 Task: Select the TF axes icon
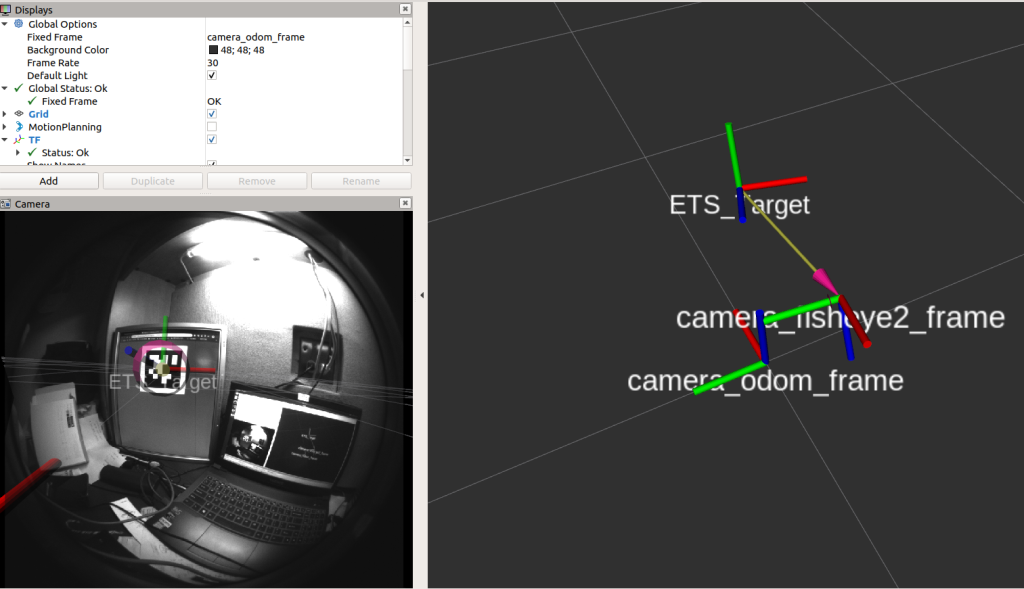(x=19, y=140)
